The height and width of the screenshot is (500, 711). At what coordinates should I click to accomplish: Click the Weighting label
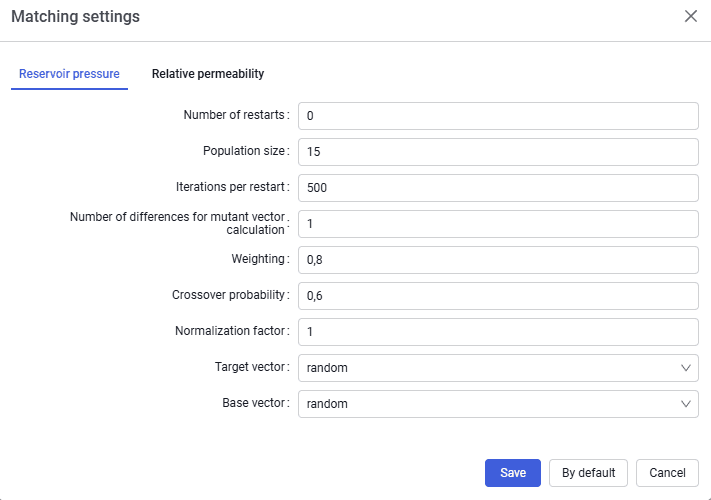pos(258,259)
